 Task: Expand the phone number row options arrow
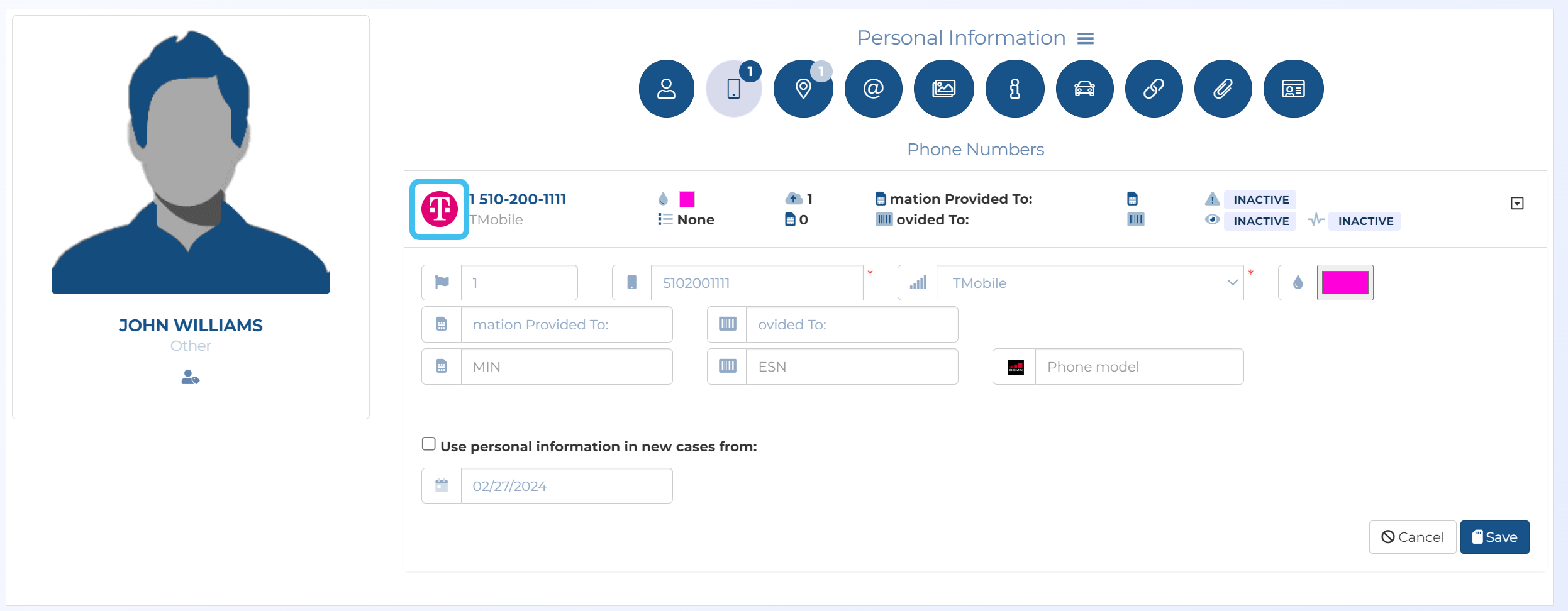(1517, 204)
